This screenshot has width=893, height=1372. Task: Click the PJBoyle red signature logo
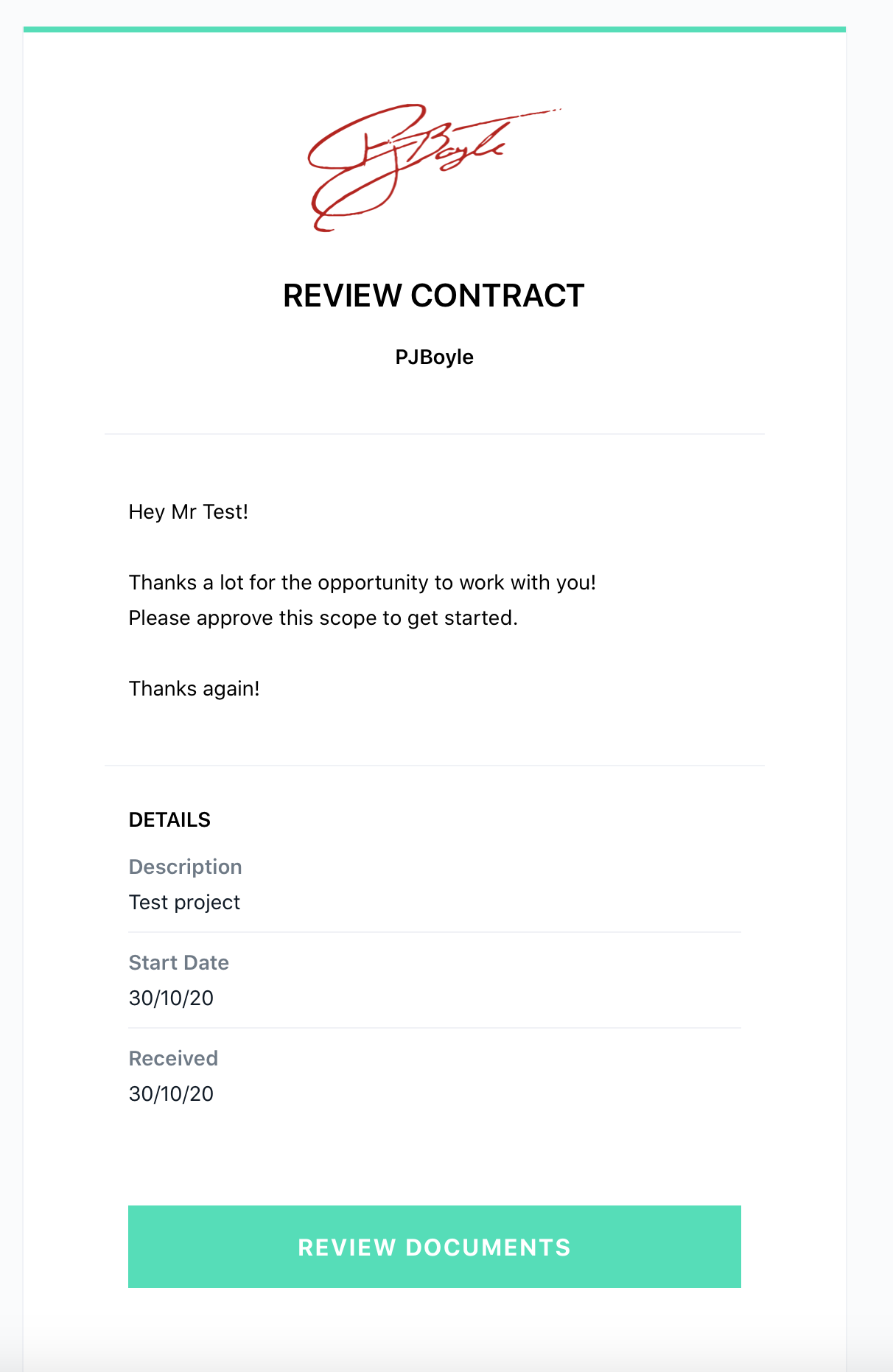(434, 167)
